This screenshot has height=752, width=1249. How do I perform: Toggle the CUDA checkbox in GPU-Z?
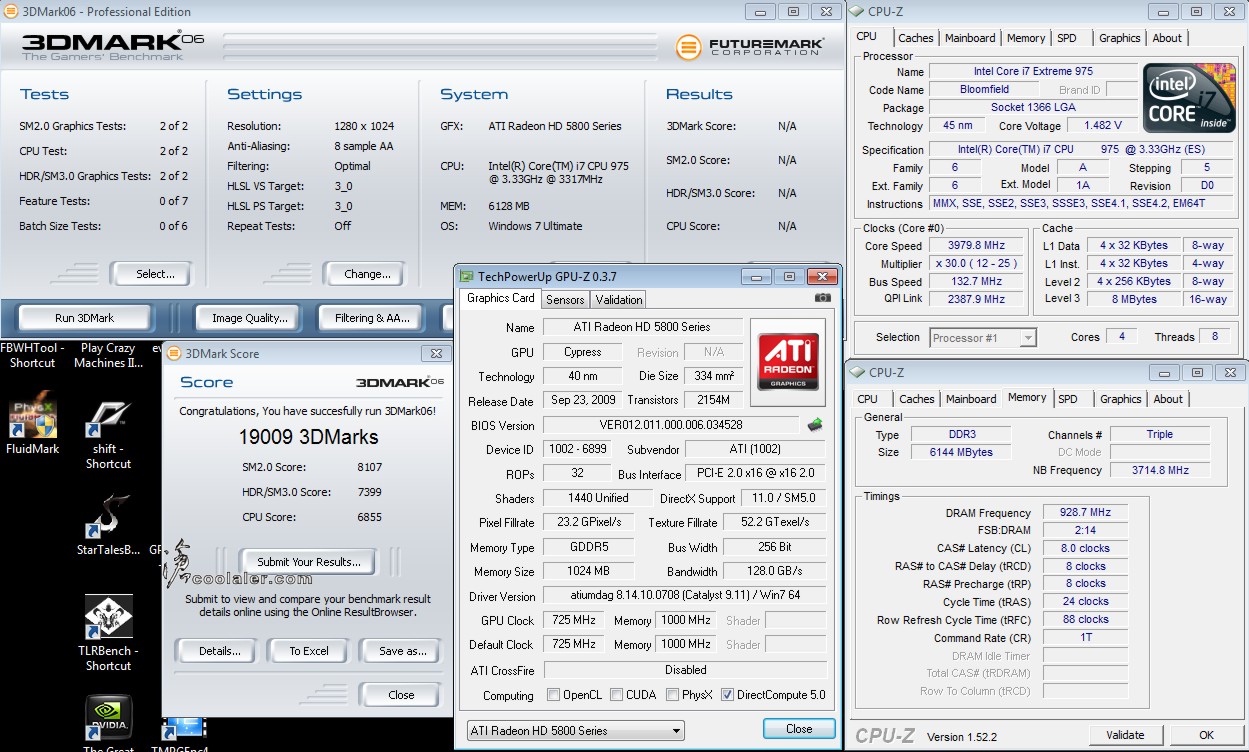[617, 695]
